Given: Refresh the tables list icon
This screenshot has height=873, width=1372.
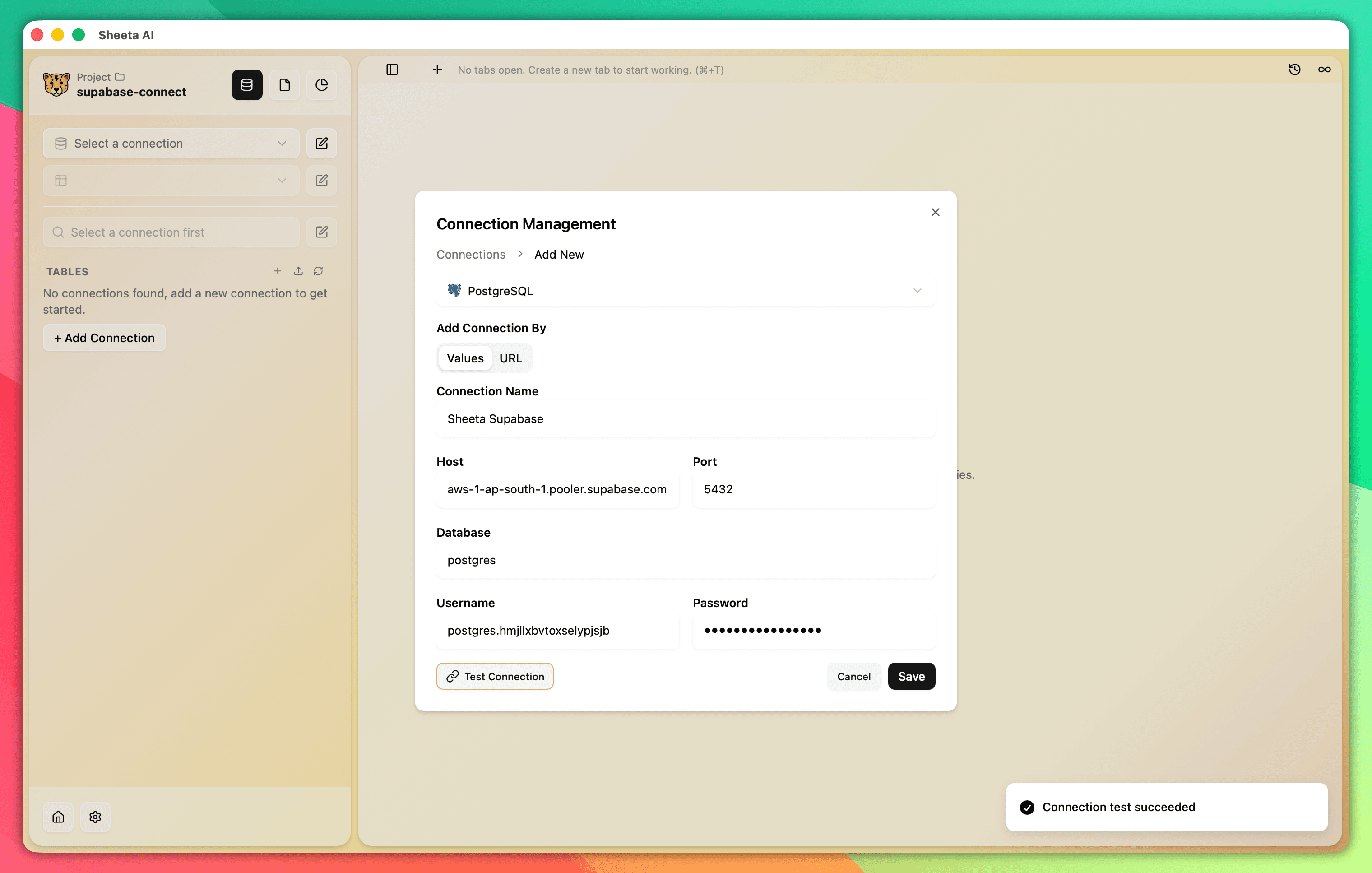Looking at the screenshot, I should click(319, 271).
